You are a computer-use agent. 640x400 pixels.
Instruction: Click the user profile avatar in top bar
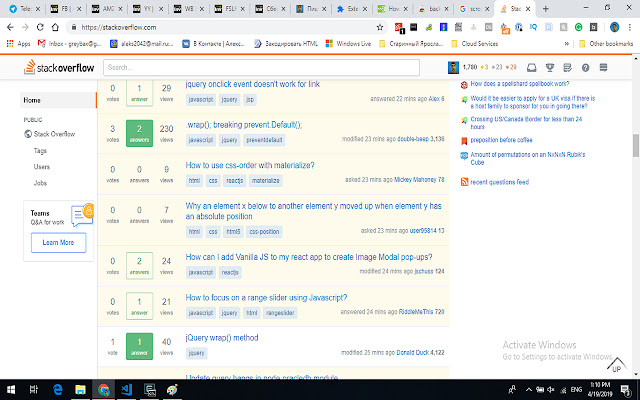pyautogui.click(x=453, y=67)
